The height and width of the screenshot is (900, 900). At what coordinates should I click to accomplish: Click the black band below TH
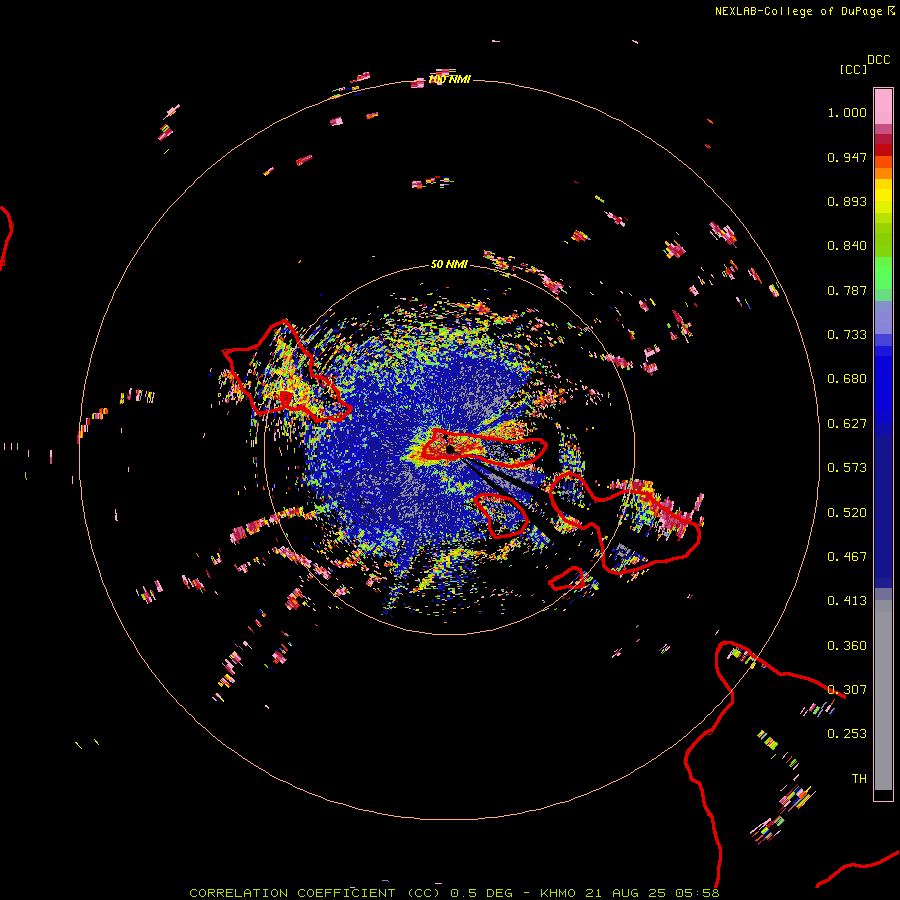pos(883,794)
